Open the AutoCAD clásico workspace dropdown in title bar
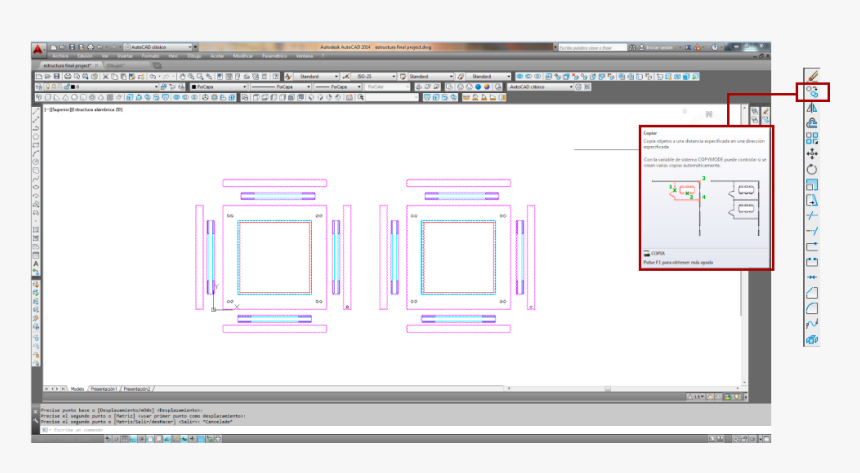 click(159, 47)
